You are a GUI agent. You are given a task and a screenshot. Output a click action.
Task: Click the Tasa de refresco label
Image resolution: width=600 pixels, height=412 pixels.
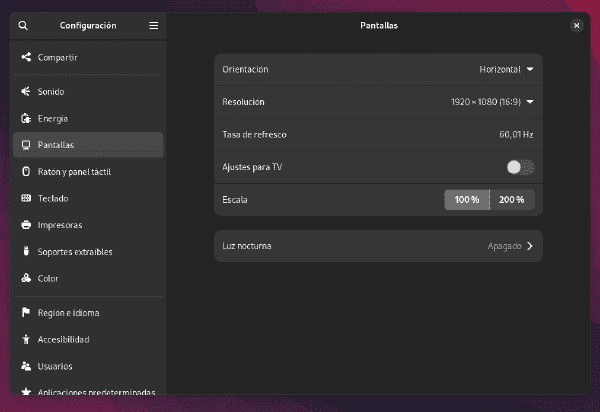(x=254, y=135)
